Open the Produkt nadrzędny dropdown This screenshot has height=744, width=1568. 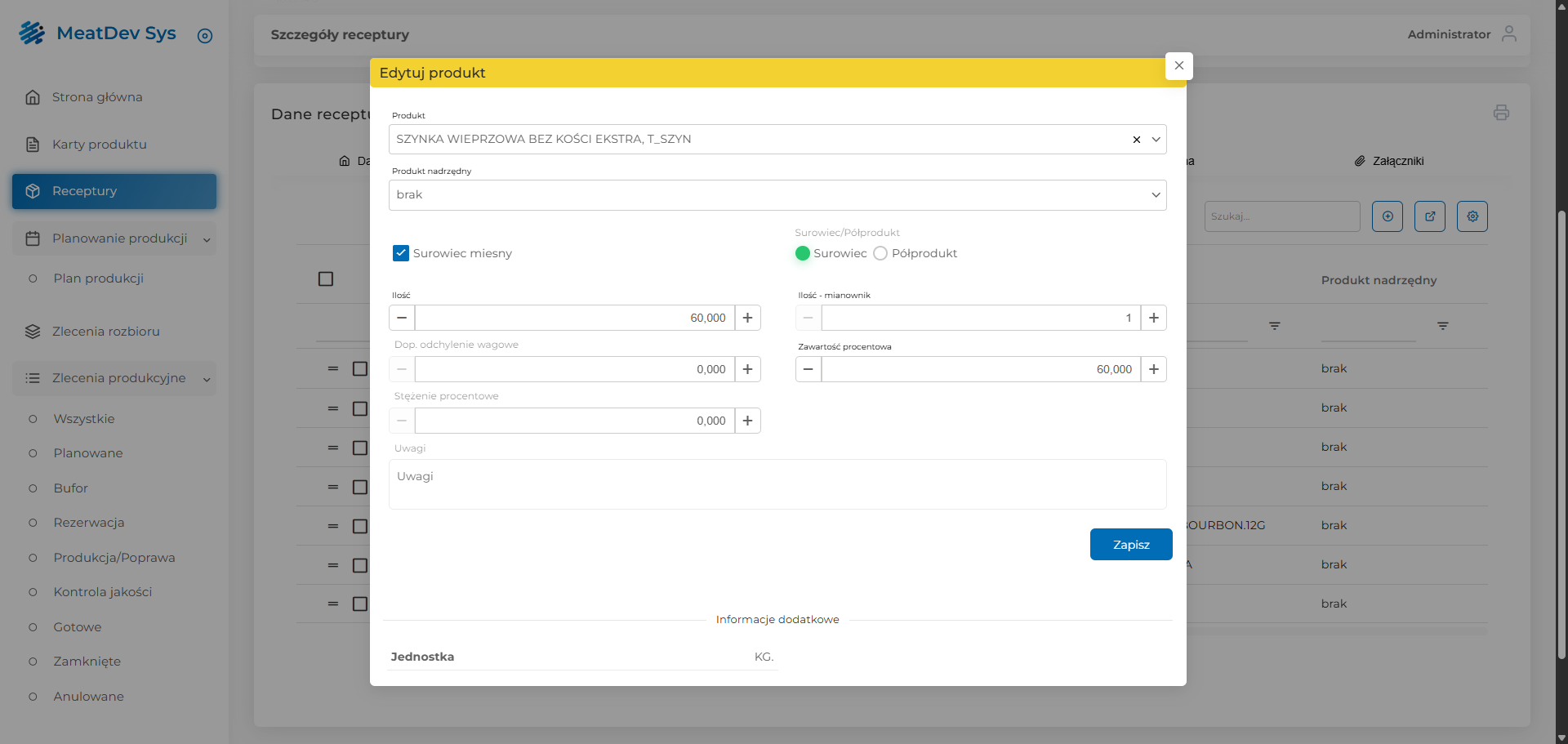[x=777, y=195]
